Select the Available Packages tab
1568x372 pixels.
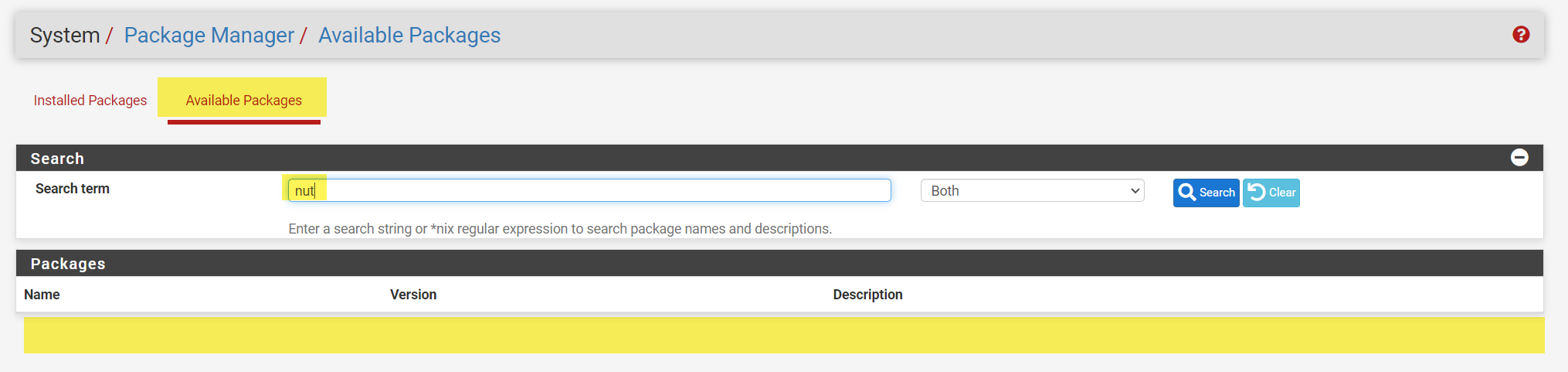(x=243, y=101)
